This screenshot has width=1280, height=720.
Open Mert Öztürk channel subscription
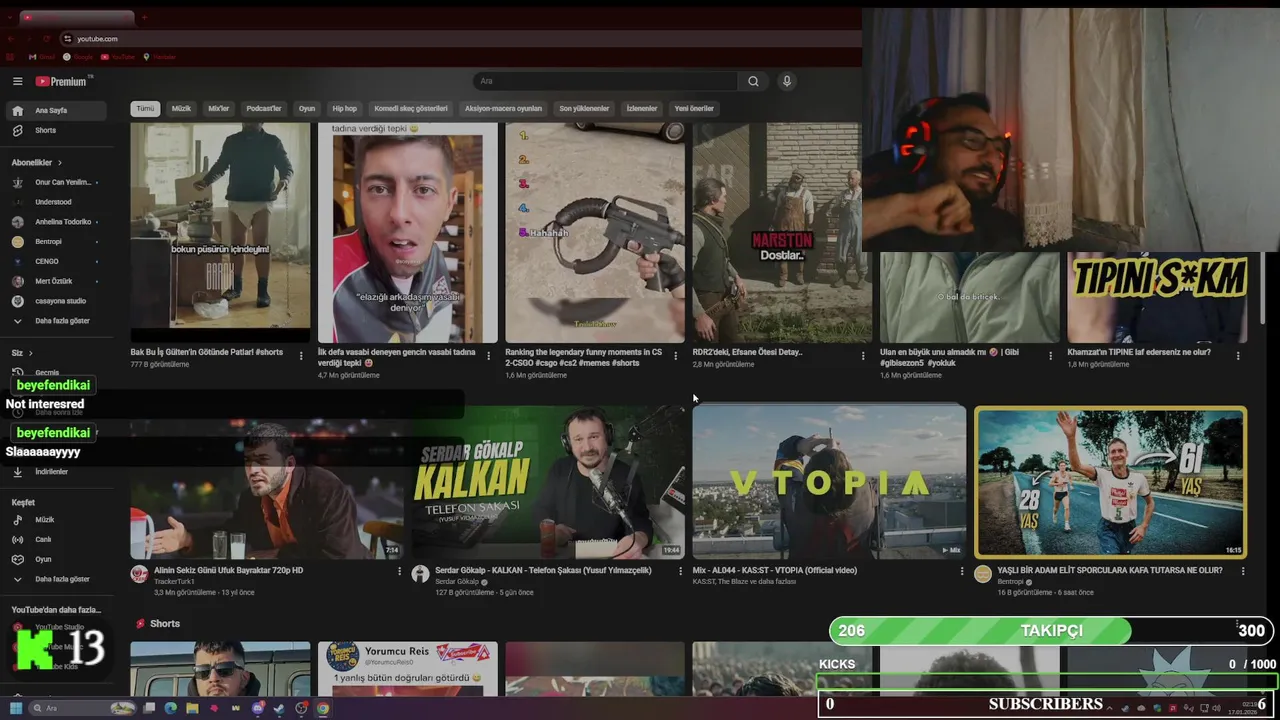55,282
